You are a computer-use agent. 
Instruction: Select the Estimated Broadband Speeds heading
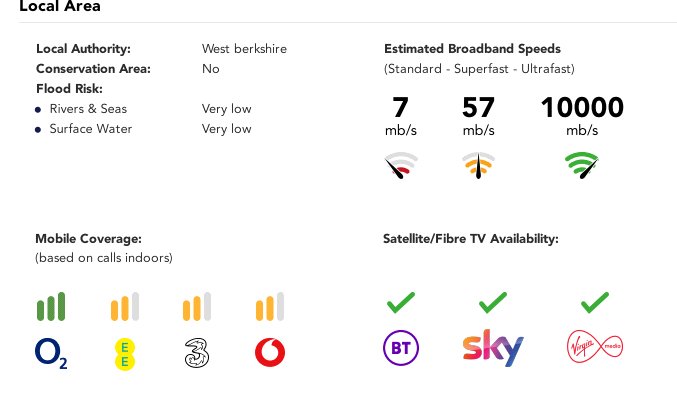[472, 49]
